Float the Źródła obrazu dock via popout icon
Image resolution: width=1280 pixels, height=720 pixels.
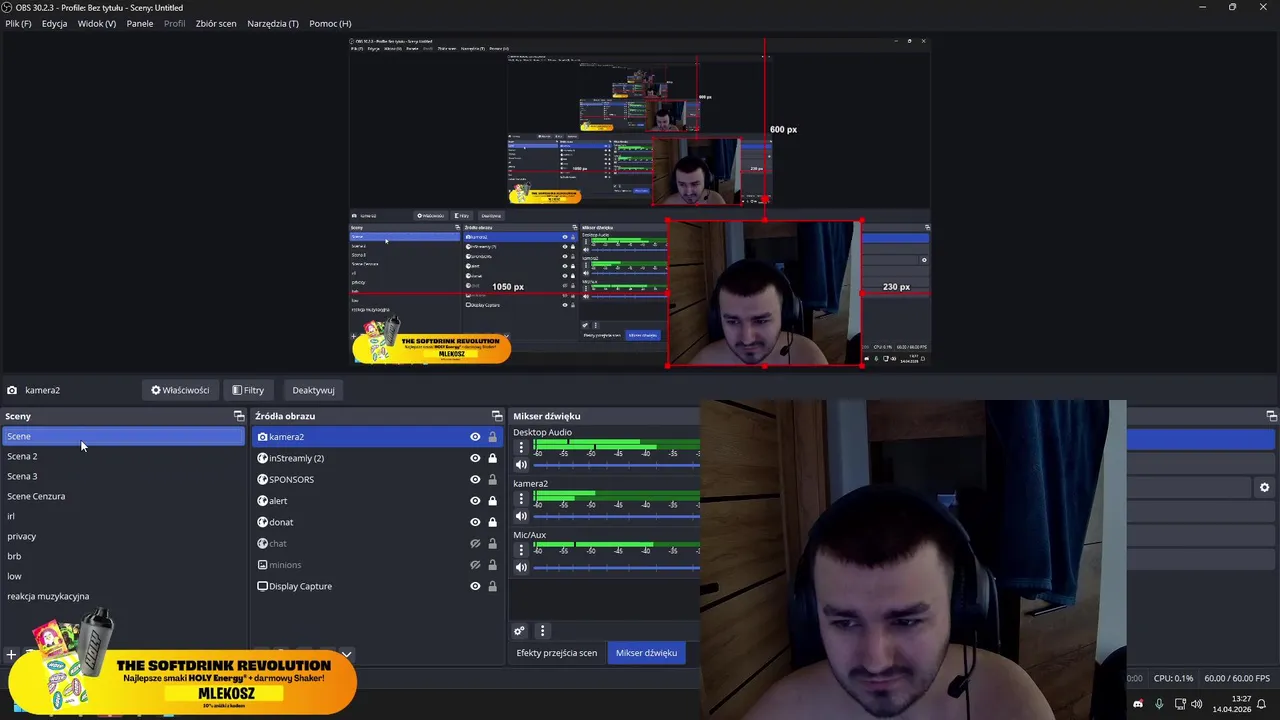(497, 416)
